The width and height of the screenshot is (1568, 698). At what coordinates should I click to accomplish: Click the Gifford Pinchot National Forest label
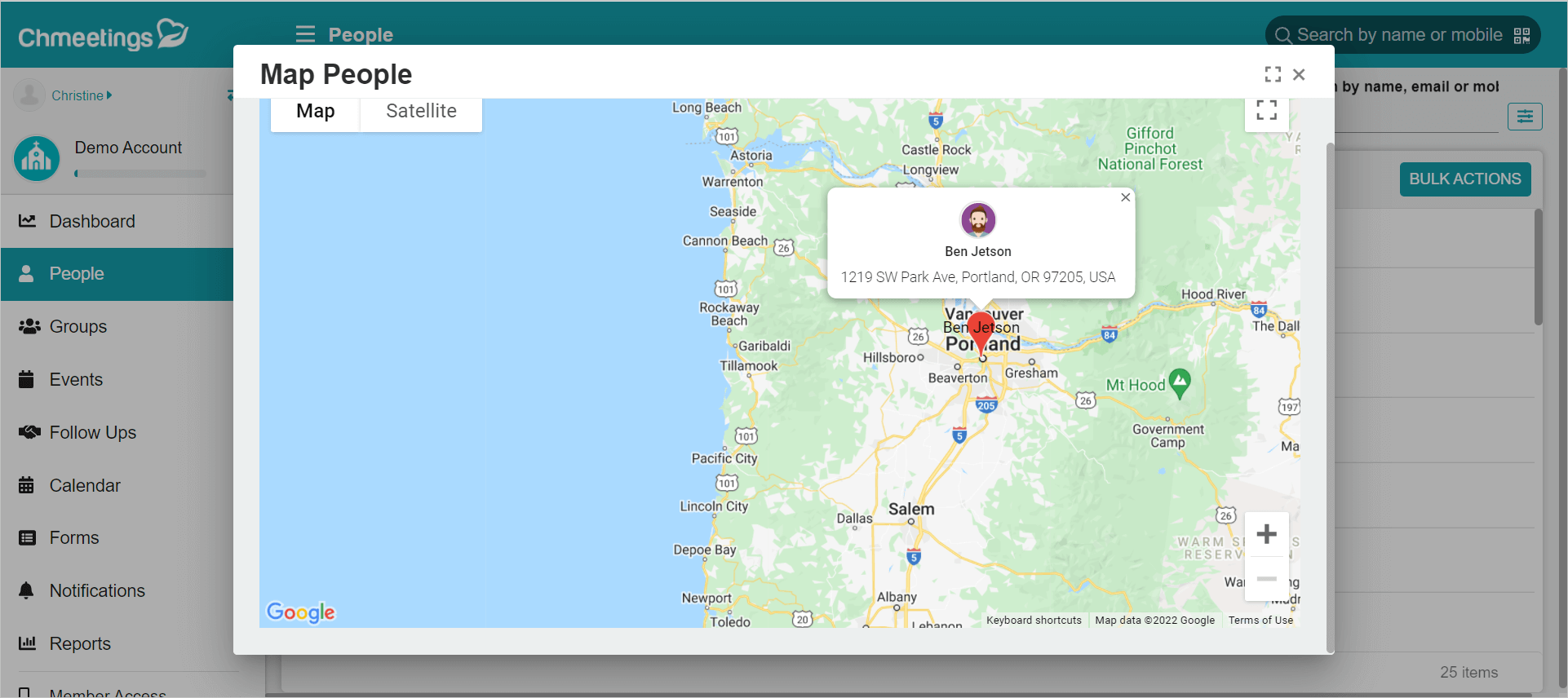point(1150,148)
